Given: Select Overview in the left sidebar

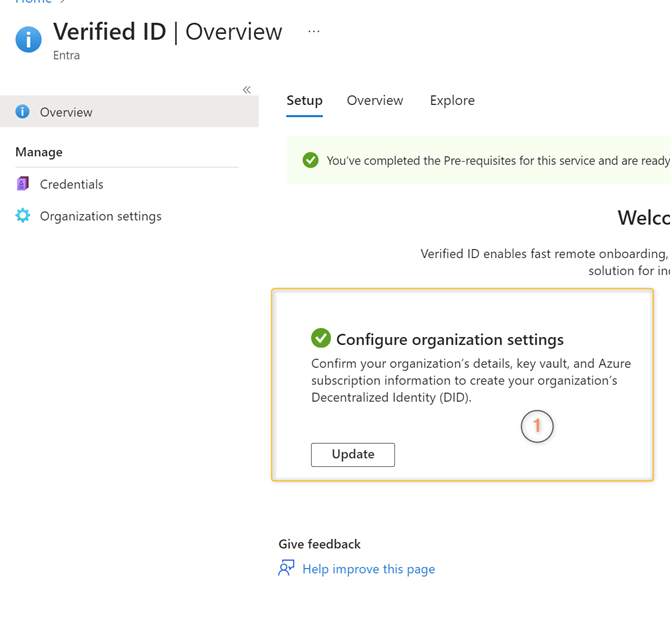Looking at the screenshot, I should 129,112.
